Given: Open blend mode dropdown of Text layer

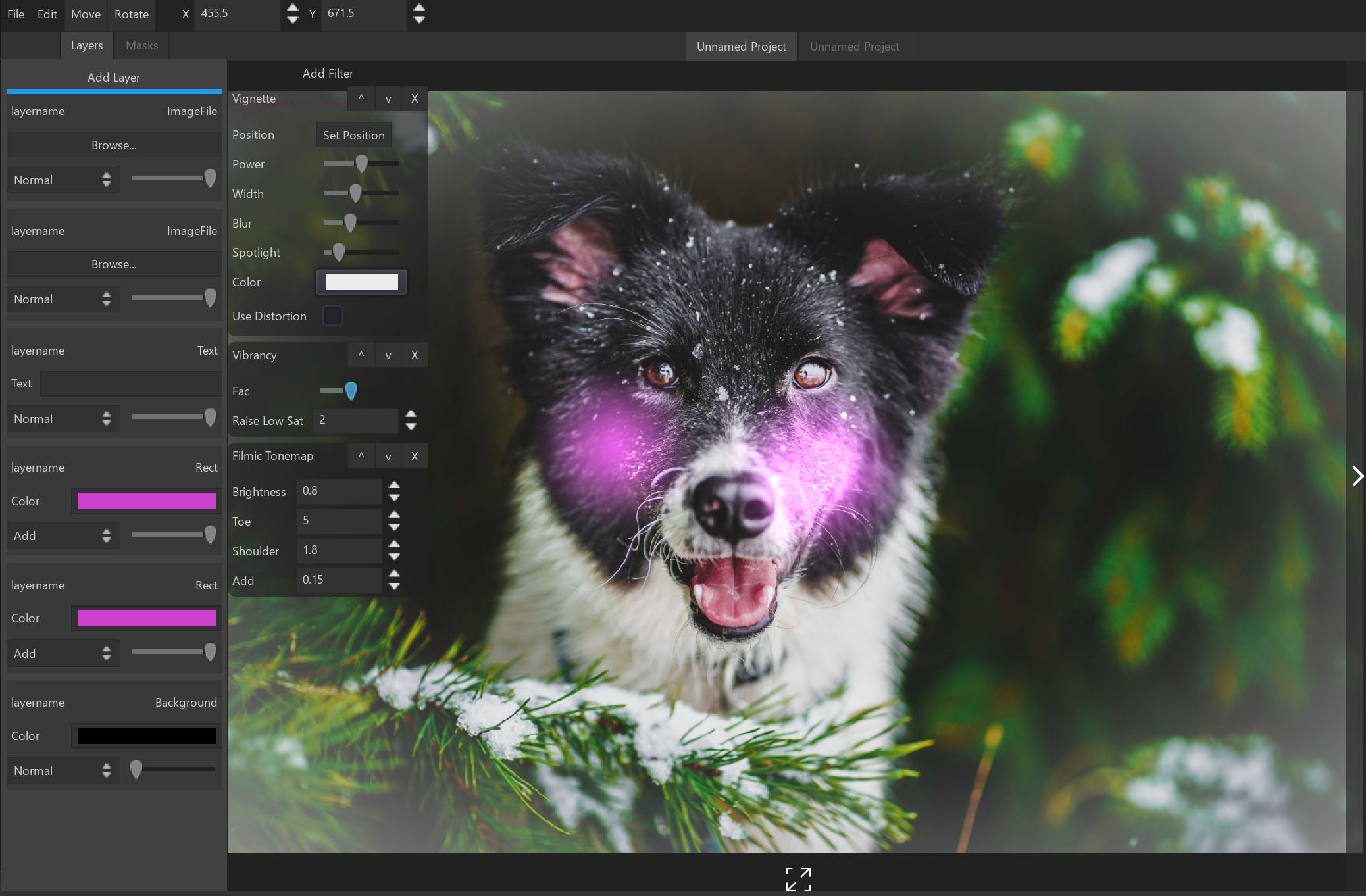Looking at the screenshot, I should pos(63,418).
